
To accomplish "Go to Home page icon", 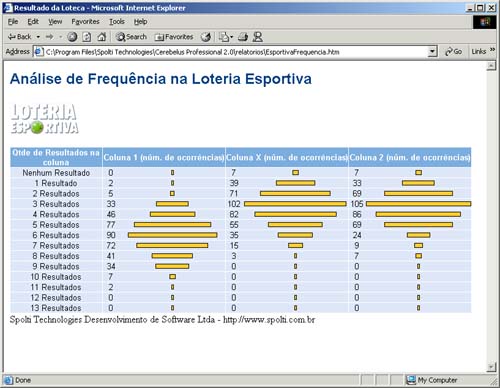I will pos(101,37).
